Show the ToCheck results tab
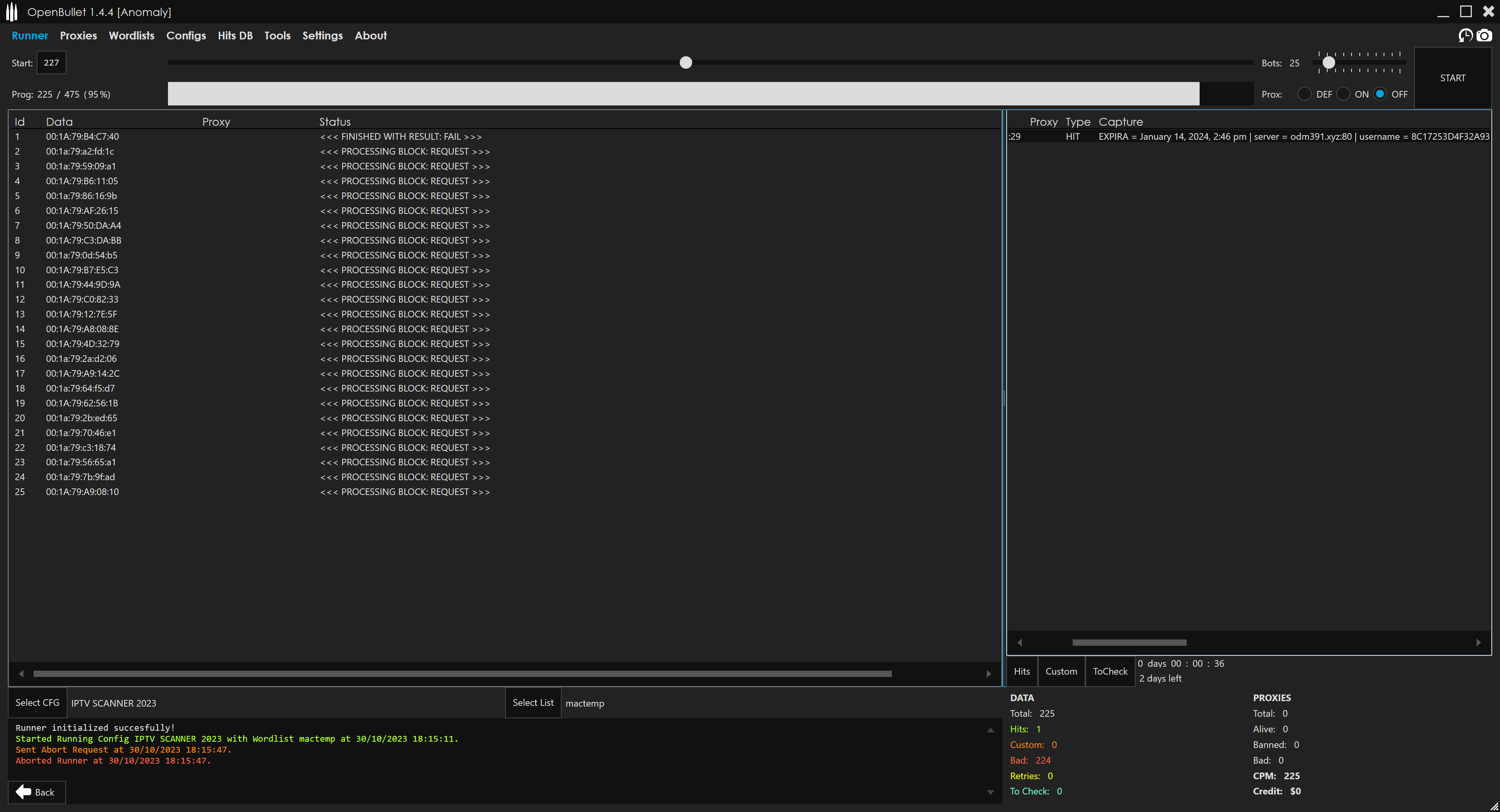The height and width of the screenshot is (812, 1500). pyautogui.click(x=1110, y=671)
